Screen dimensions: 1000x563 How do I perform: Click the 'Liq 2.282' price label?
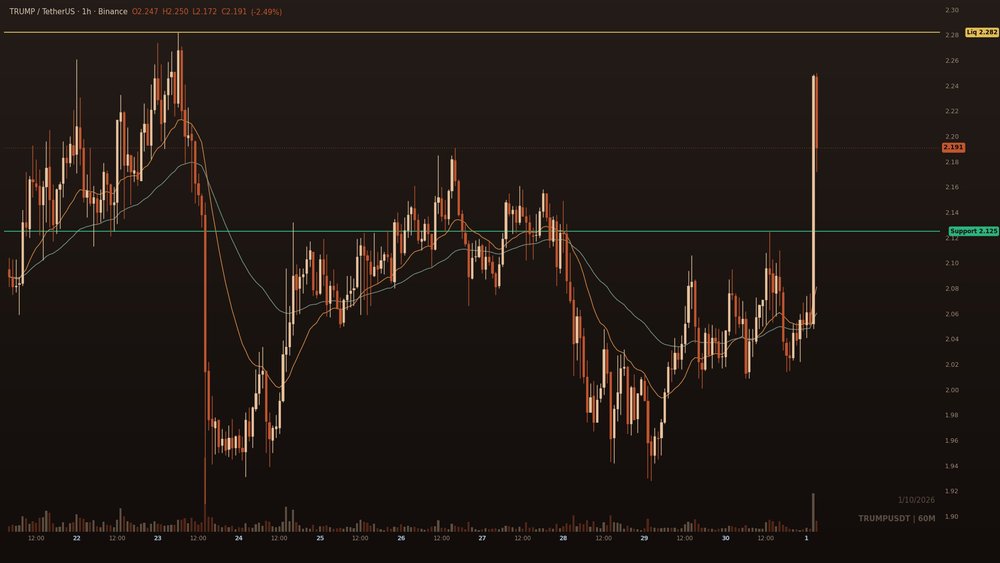pos(982,32)
